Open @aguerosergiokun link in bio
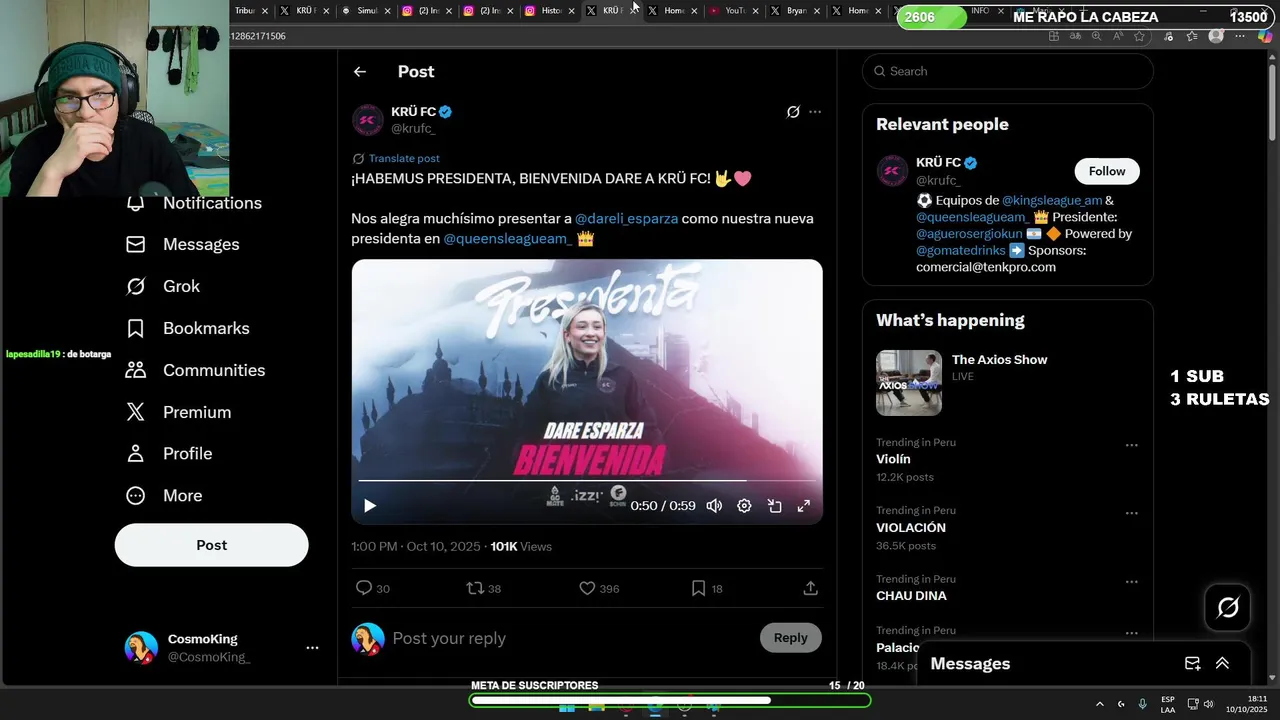The width and height of the screenshot is (1280, 720). tap(967, 234)
